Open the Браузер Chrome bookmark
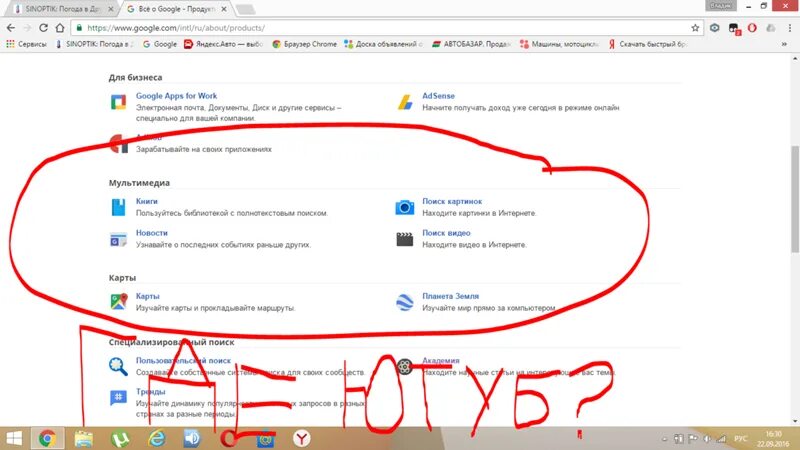 tap(305, 44)
